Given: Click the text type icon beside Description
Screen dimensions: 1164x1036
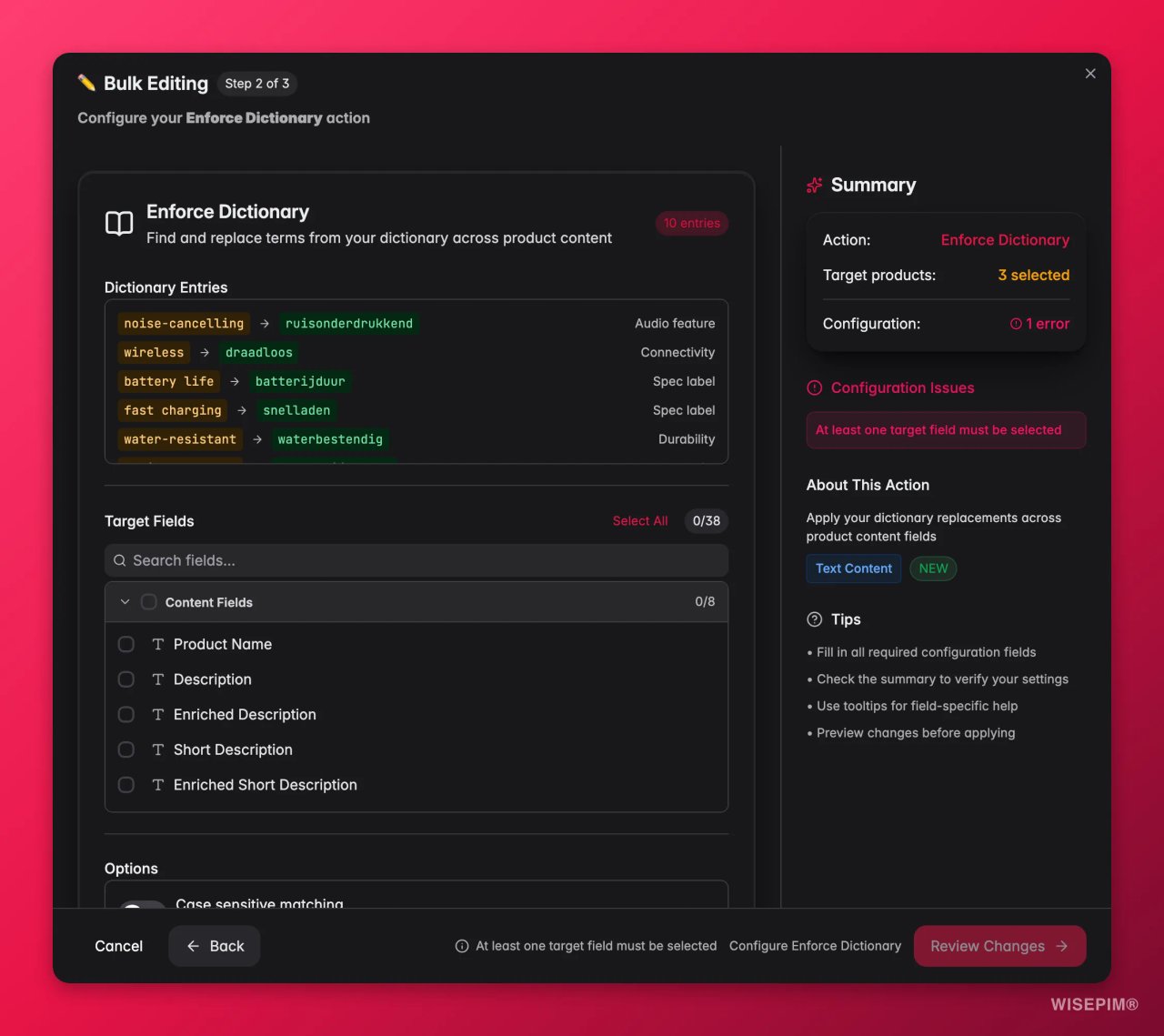Looking at the screenshot, I should 158,679.
